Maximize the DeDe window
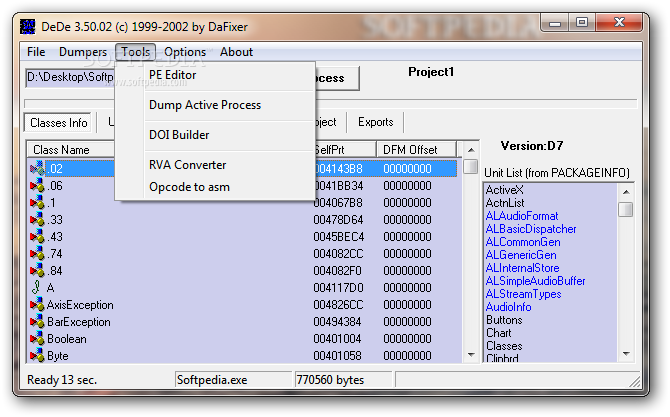The image size is (670, 417). [582, 23]
